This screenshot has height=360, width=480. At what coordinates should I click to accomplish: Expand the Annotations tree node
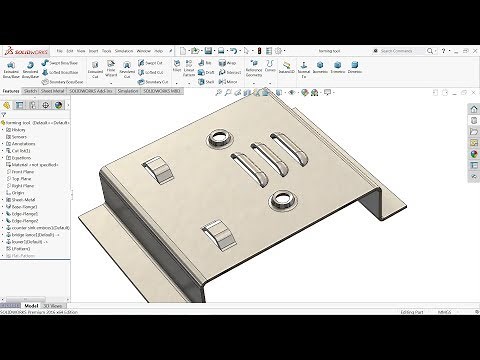point(3,144)
